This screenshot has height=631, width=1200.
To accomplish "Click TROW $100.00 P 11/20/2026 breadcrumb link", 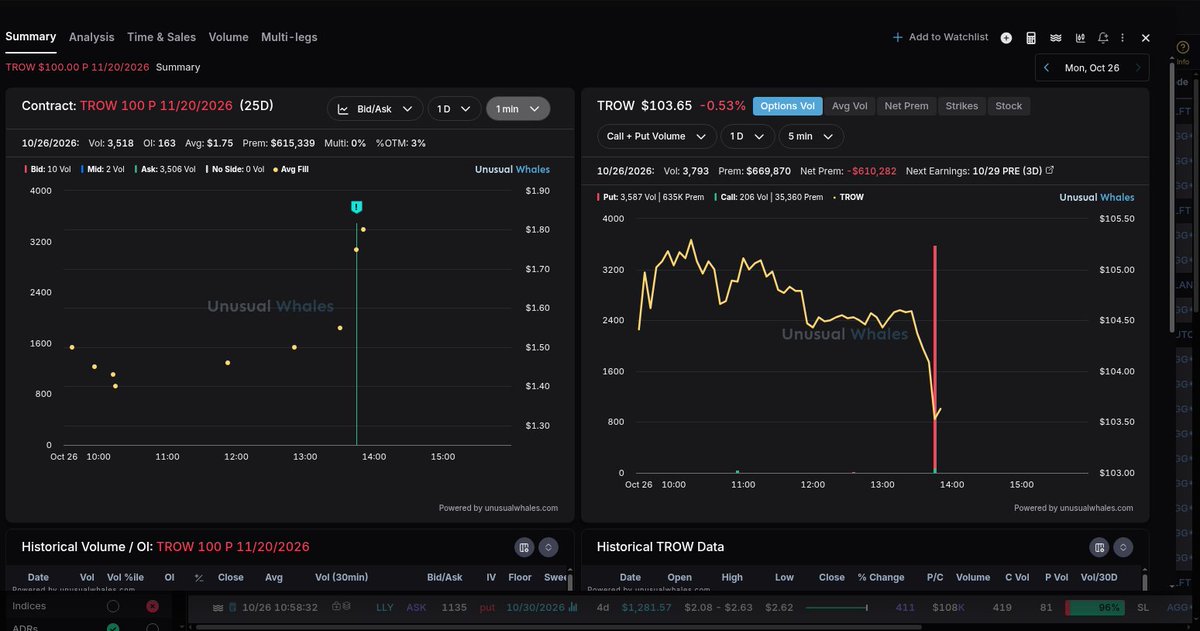I will pos(77,67).
